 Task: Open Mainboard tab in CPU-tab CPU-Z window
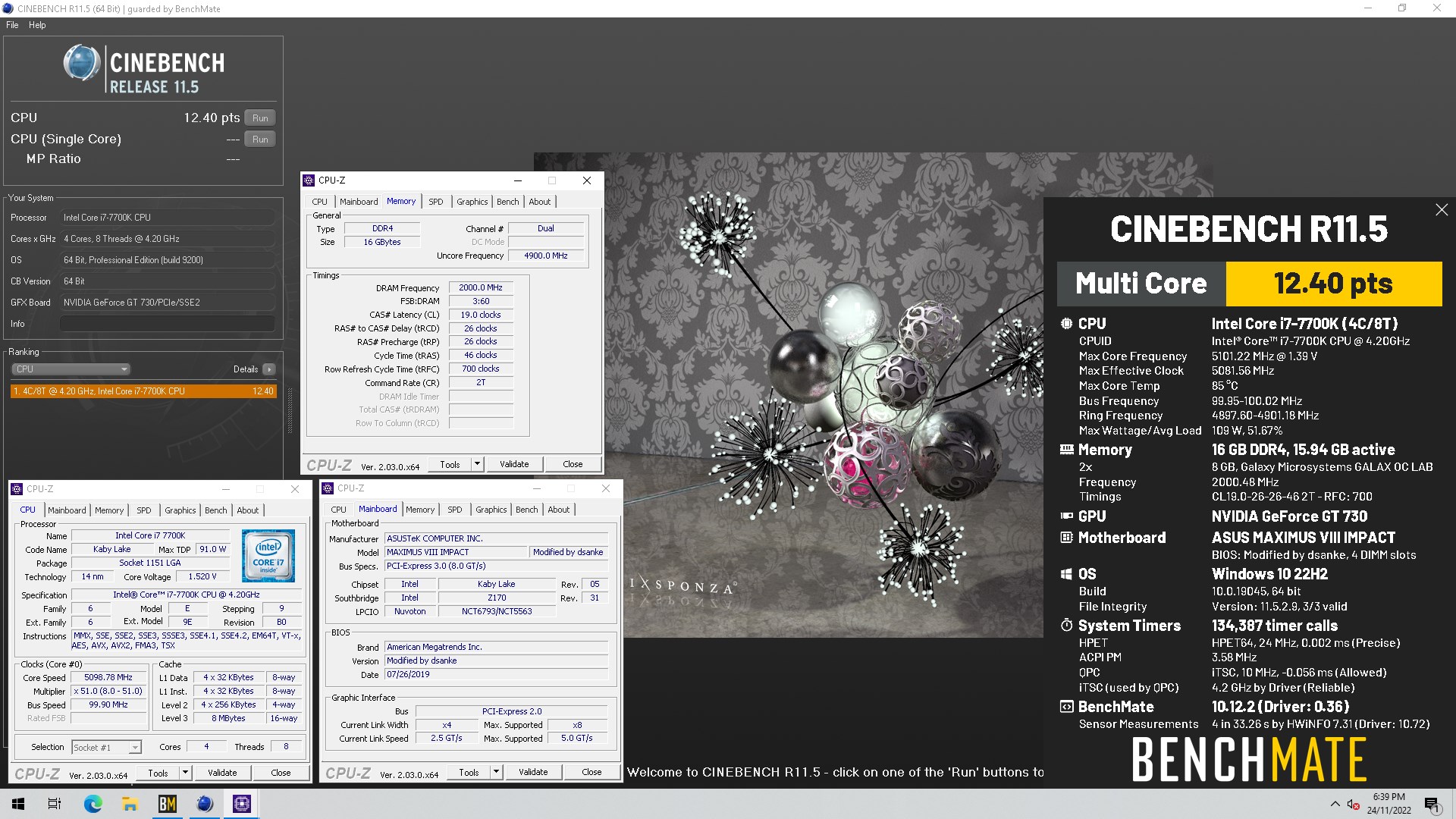pyautogui.click(x=67, y=510)
